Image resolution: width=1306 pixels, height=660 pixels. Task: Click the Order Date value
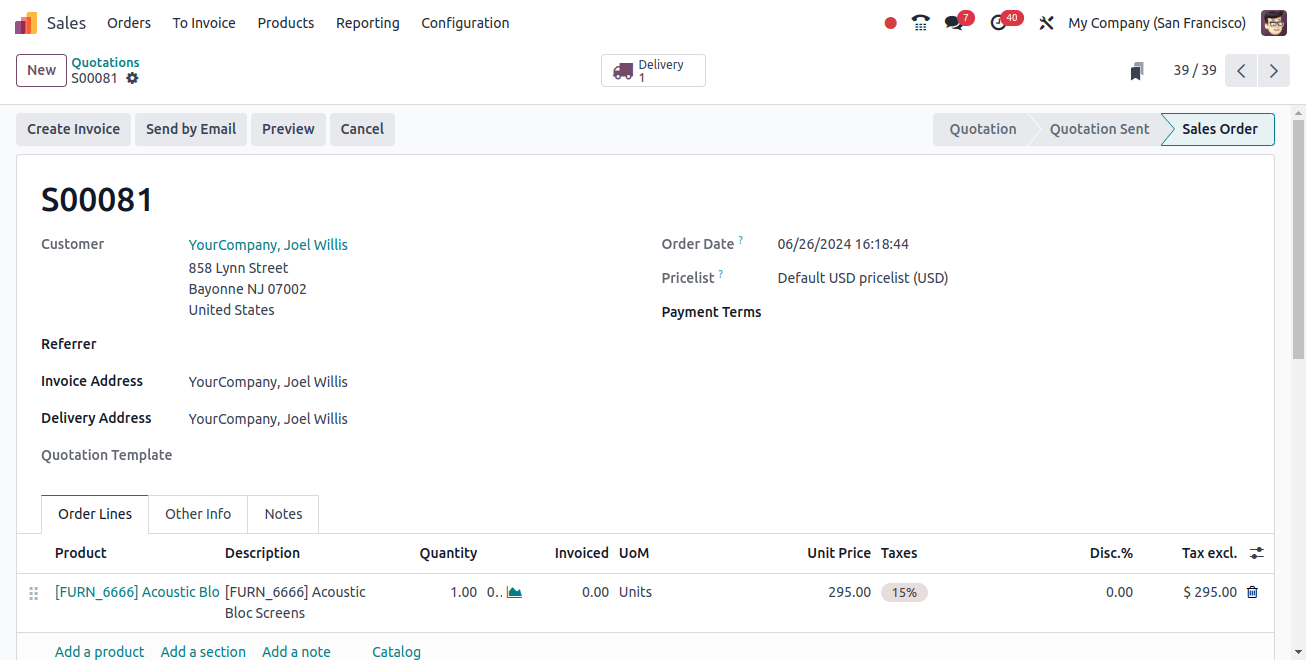pos(843,244)
